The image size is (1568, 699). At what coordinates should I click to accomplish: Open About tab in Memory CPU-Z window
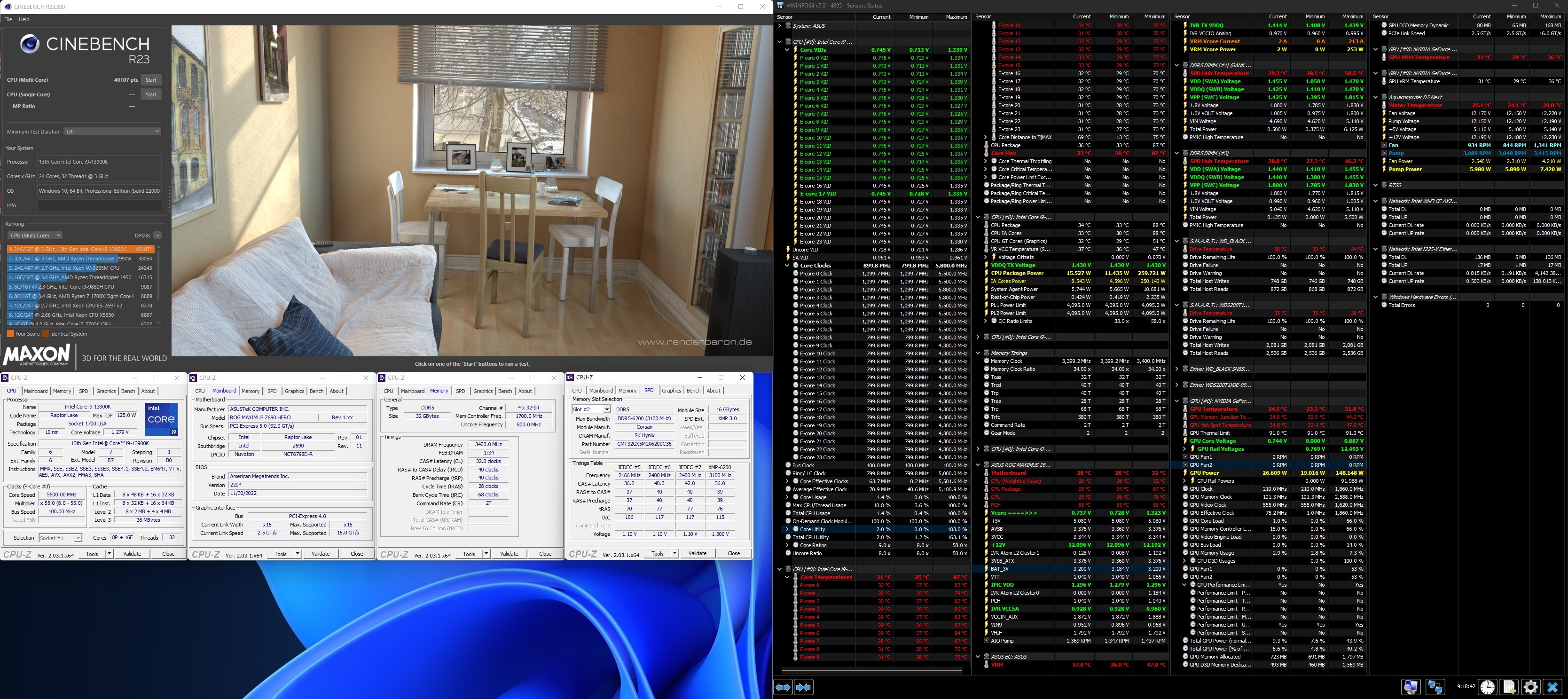click(525, 391)
